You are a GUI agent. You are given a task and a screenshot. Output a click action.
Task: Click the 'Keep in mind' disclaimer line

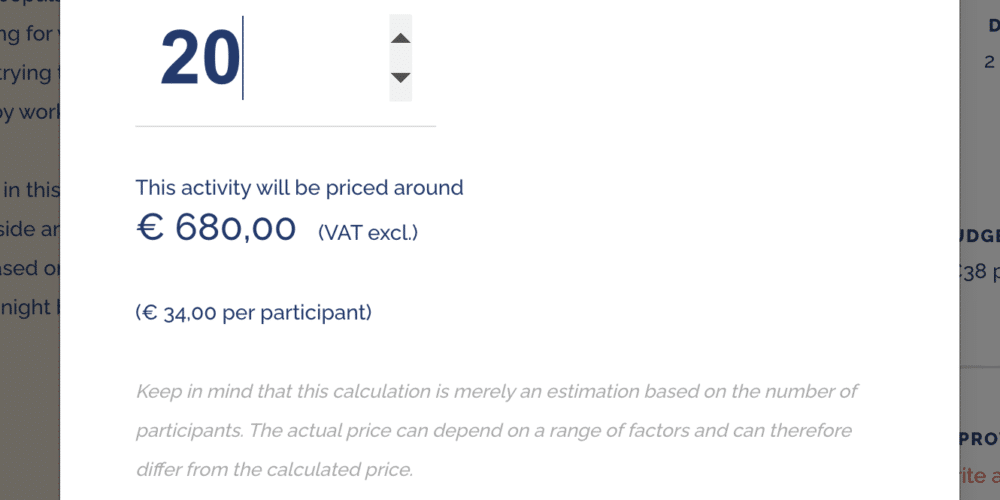click(496, 391)
